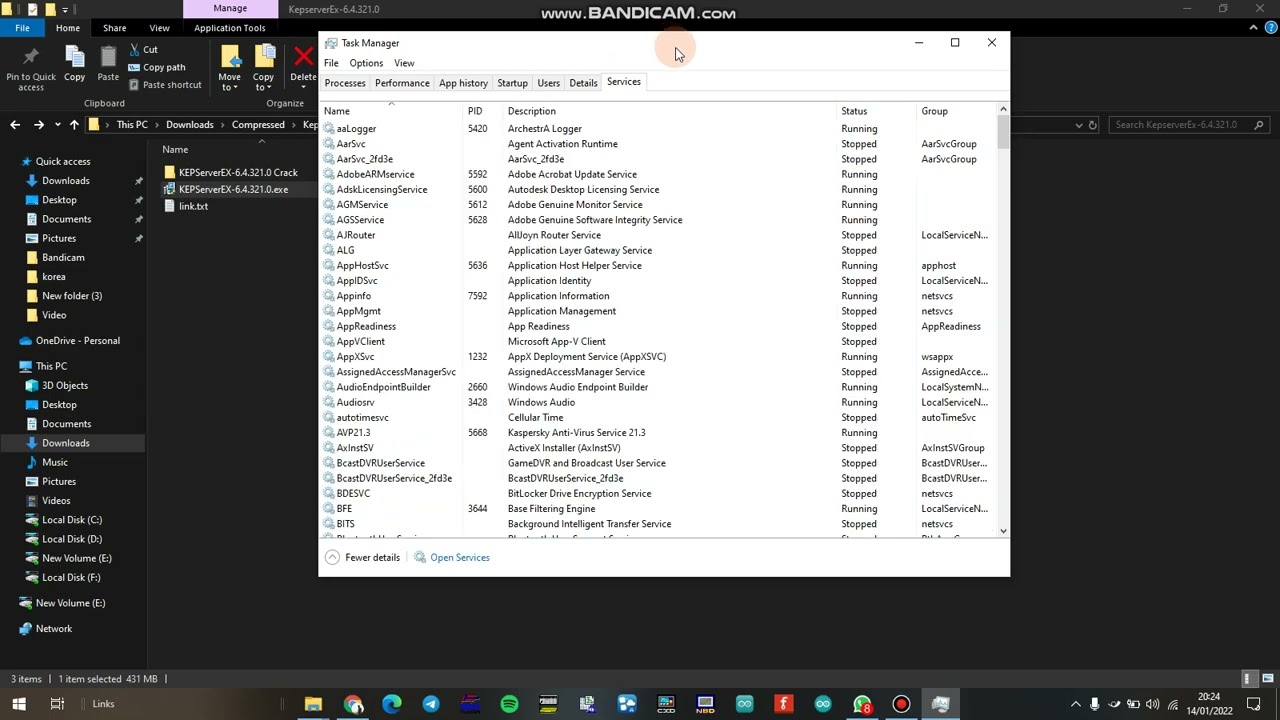Open the address bar history dropdown
Image resolution: width=1280 pixels, height=720 pixels.
click(x=1078, y=125)
